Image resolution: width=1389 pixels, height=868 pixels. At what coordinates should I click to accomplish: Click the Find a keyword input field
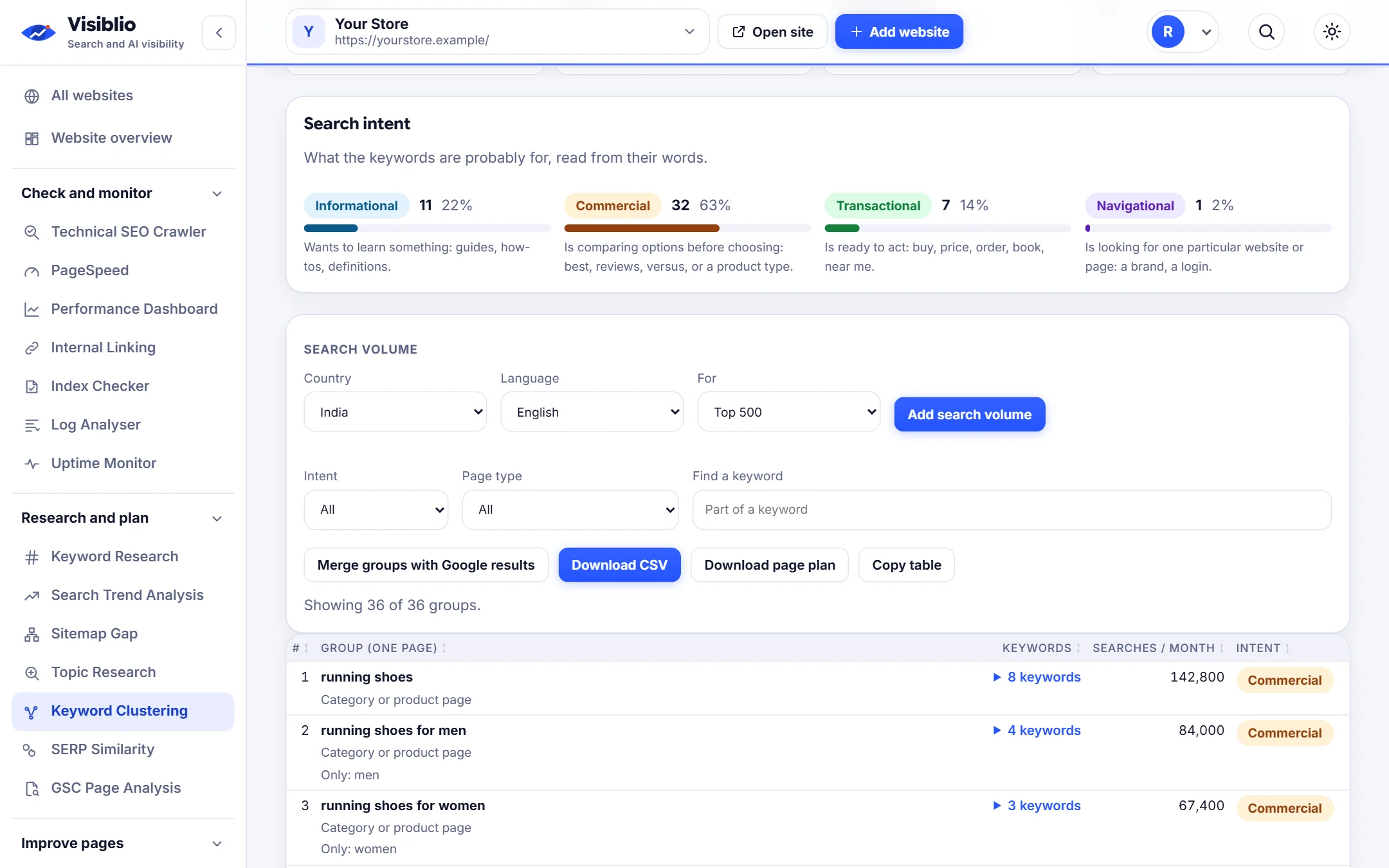[1012, 510]
